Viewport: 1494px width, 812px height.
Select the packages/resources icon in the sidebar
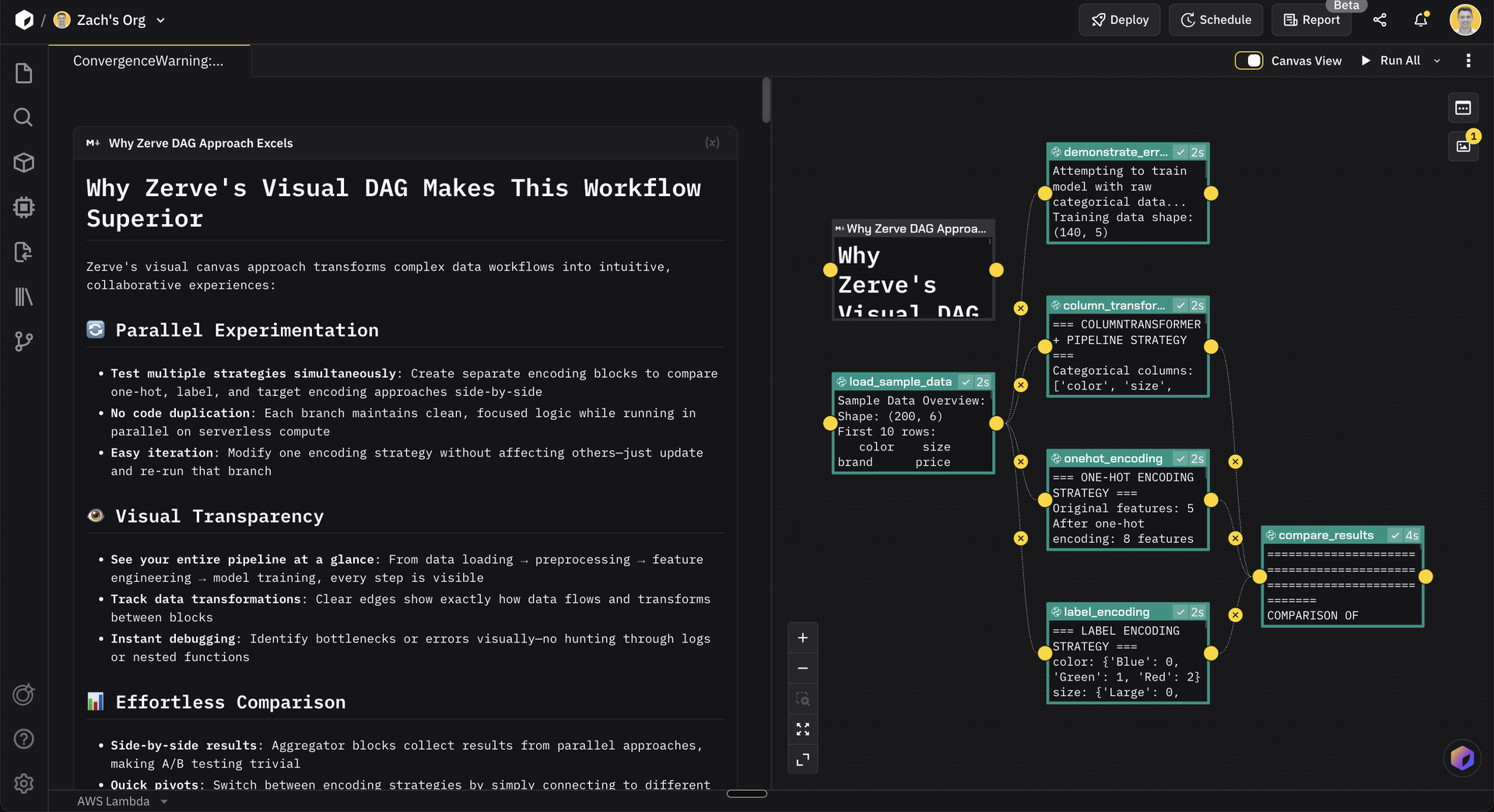click(x=23, y=163)
